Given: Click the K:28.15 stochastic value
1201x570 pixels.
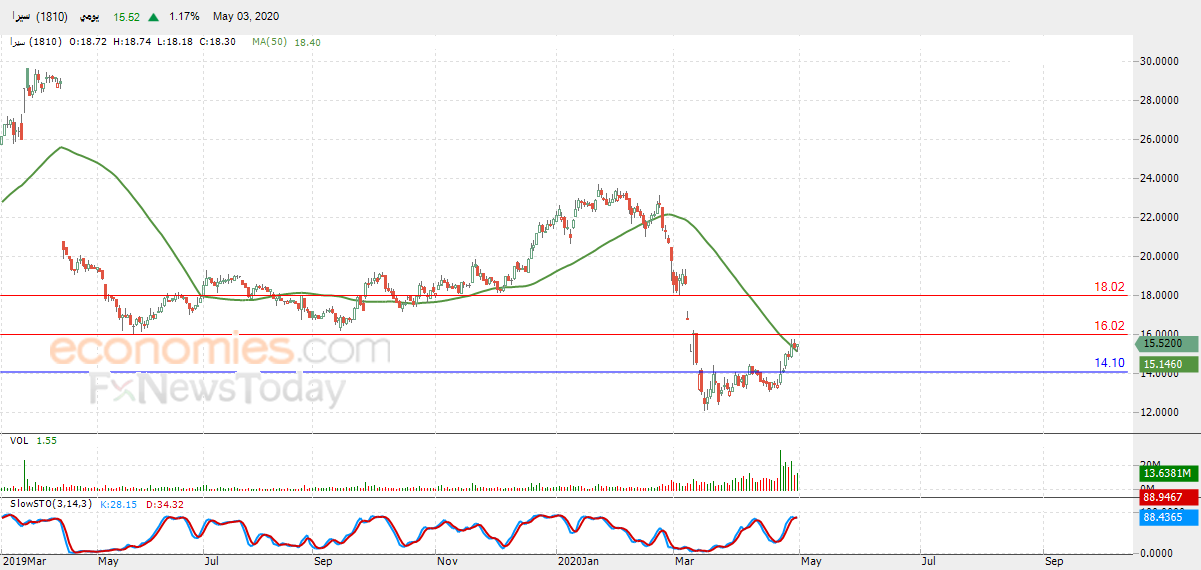Looking at the screenshot, I should [x=118, y=503].
